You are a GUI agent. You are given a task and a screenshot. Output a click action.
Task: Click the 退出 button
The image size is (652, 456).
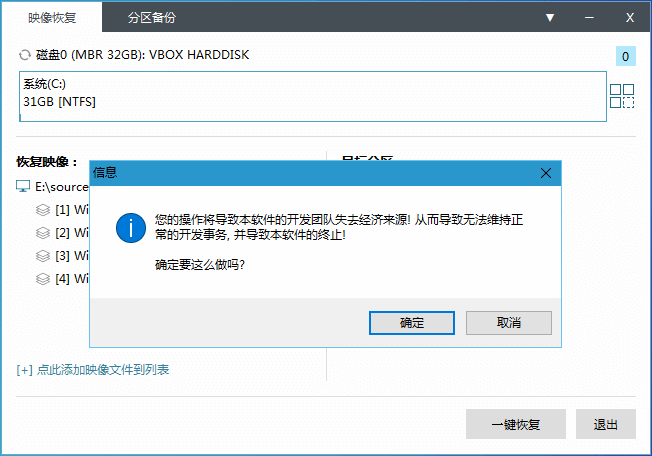[606, 424]
